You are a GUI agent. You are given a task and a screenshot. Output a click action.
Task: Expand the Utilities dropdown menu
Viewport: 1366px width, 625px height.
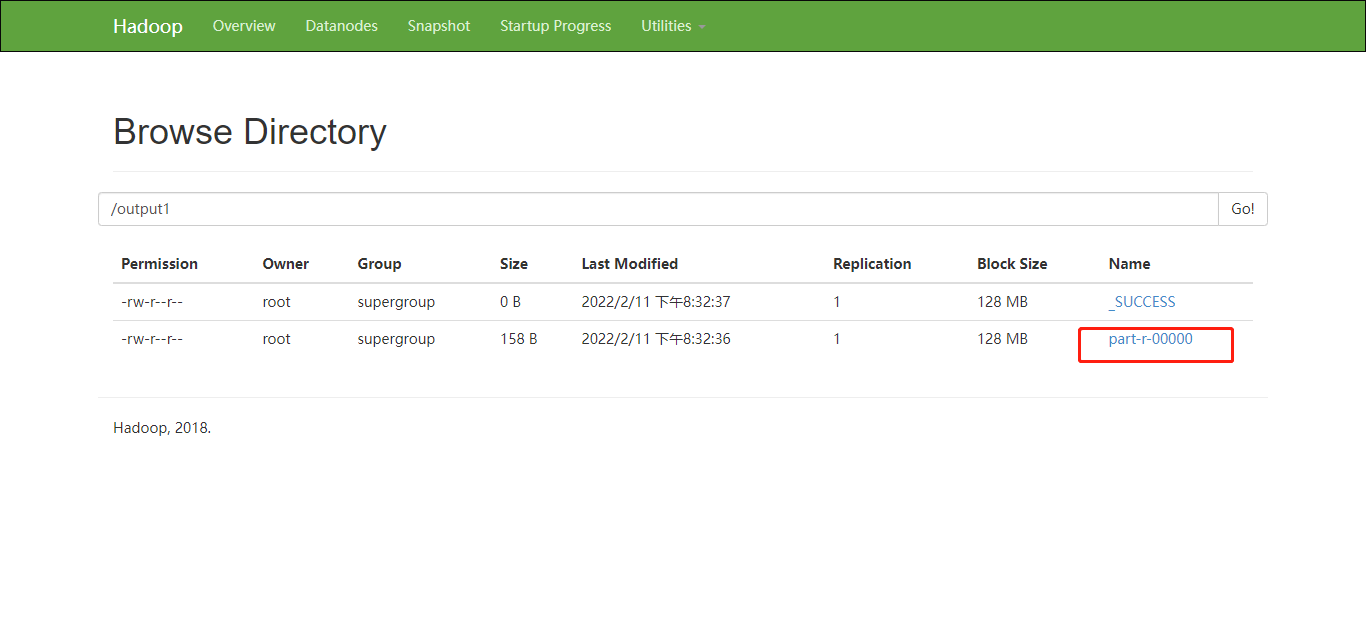coord(672,26)
